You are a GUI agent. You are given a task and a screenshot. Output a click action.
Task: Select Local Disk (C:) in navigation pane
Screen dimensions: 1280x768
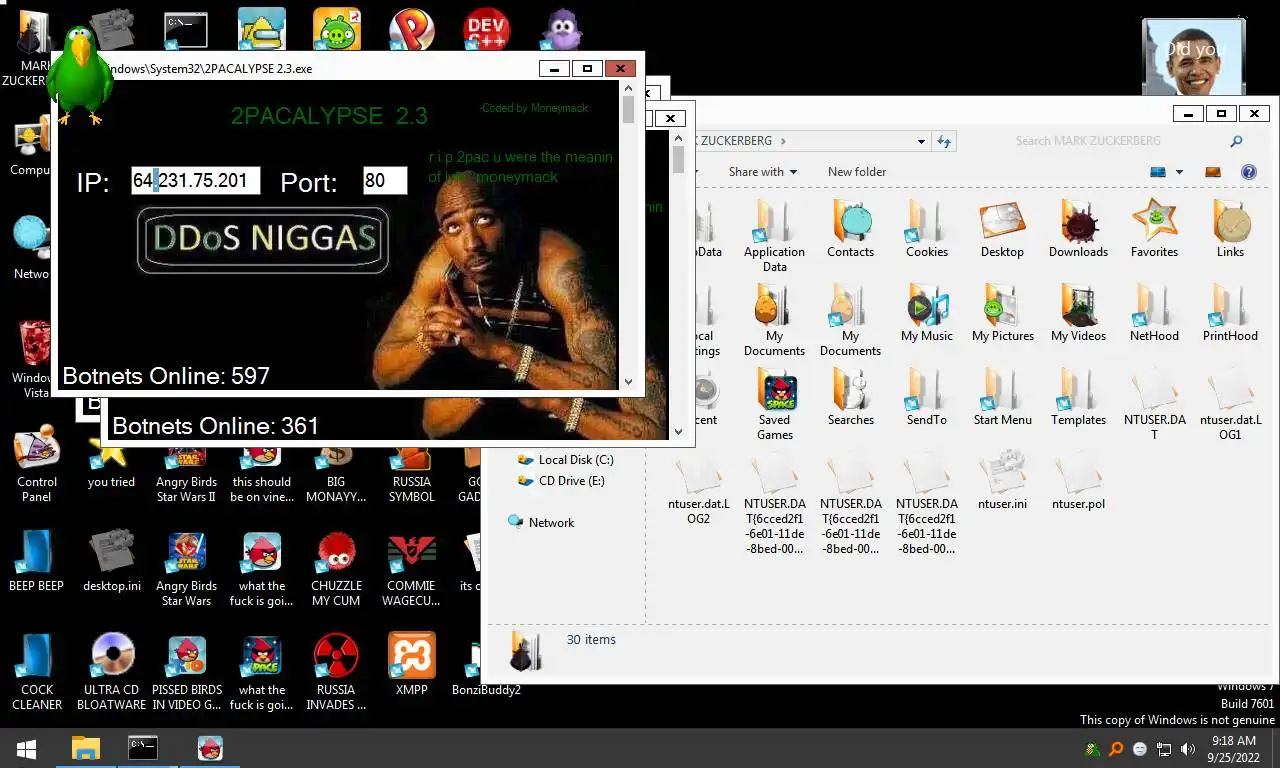[x=566, y=460]
